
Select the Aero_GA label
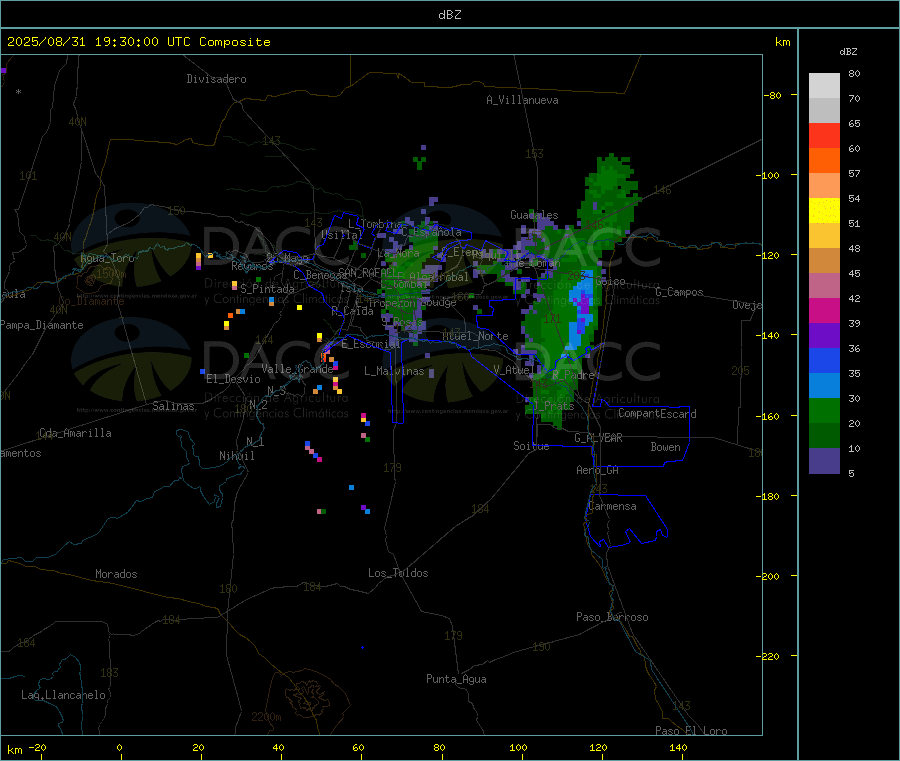(598, 470)
